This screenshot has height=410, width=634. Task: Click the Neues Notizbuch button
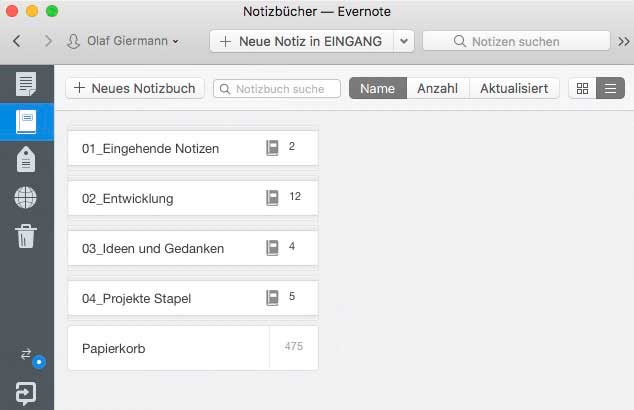coord(135,88)
